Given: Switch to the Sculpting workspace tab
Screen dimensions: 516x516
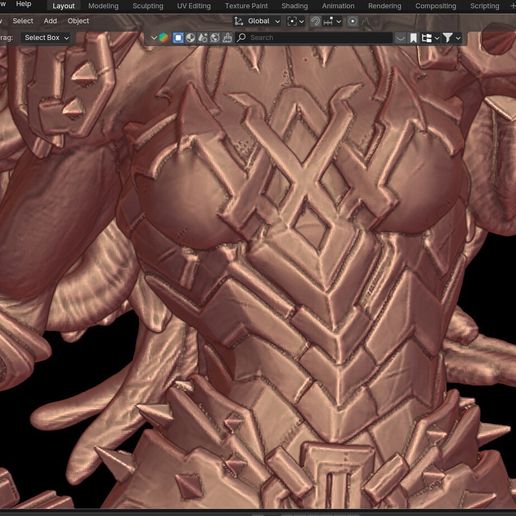Looking at the screenshot, I should click(148, 6).
